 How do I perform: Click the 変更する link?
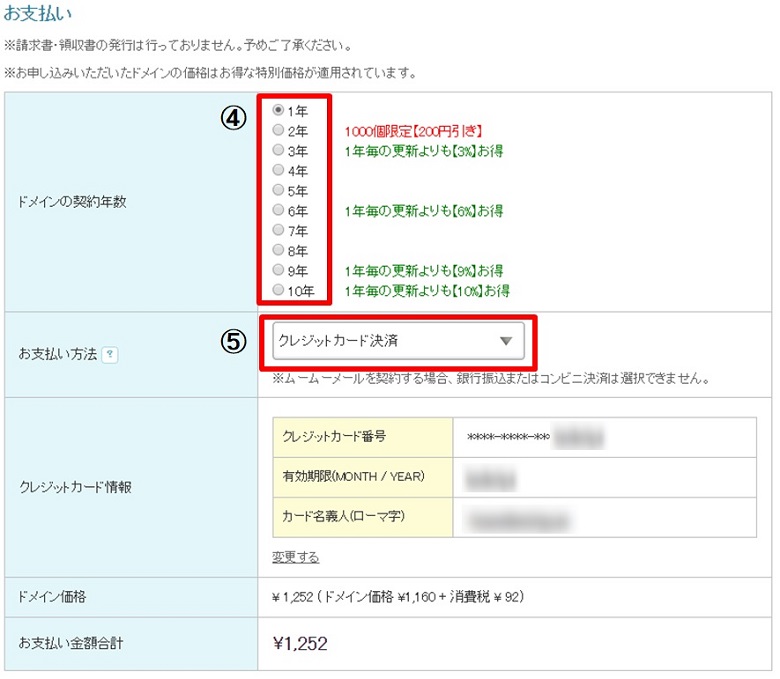(x=295, y=557)
